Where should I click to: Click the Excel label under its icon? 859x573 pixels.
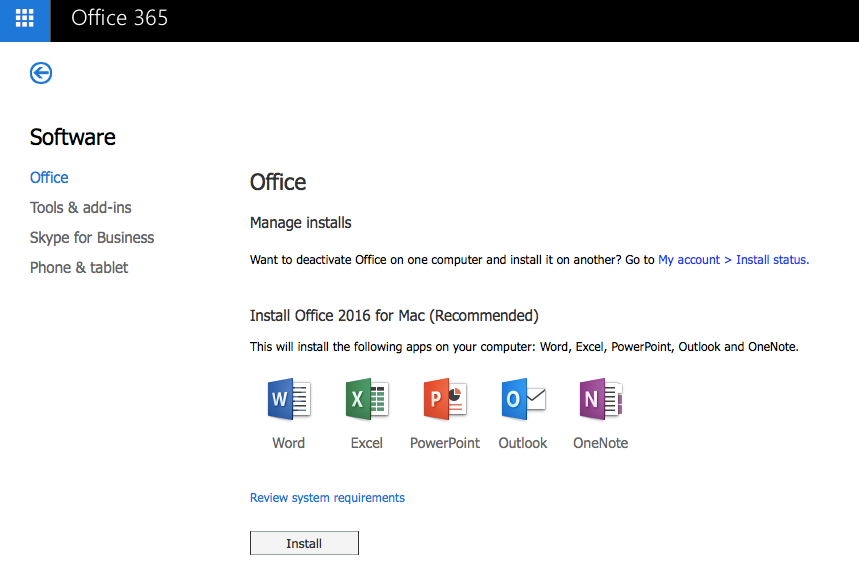tap(366, 443)
